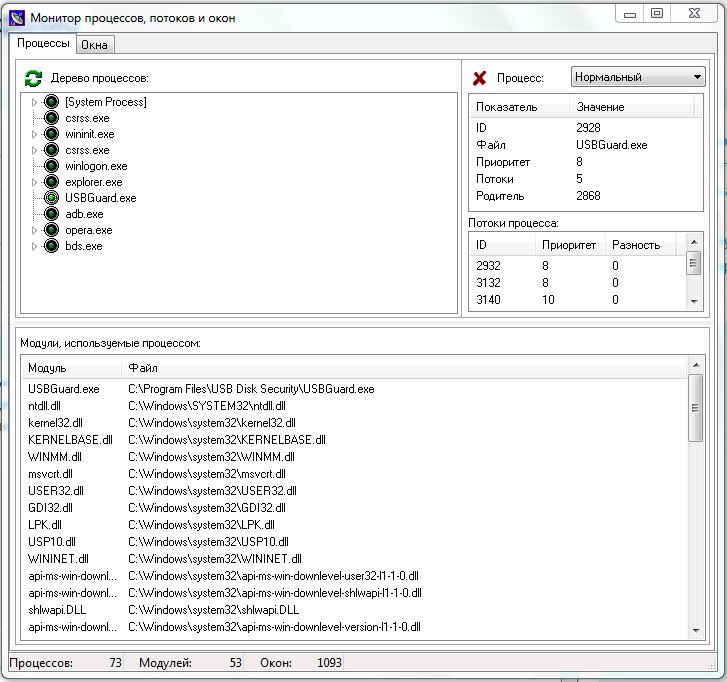Open the process priority dropdown 'Нормальный'

[638, 77]
